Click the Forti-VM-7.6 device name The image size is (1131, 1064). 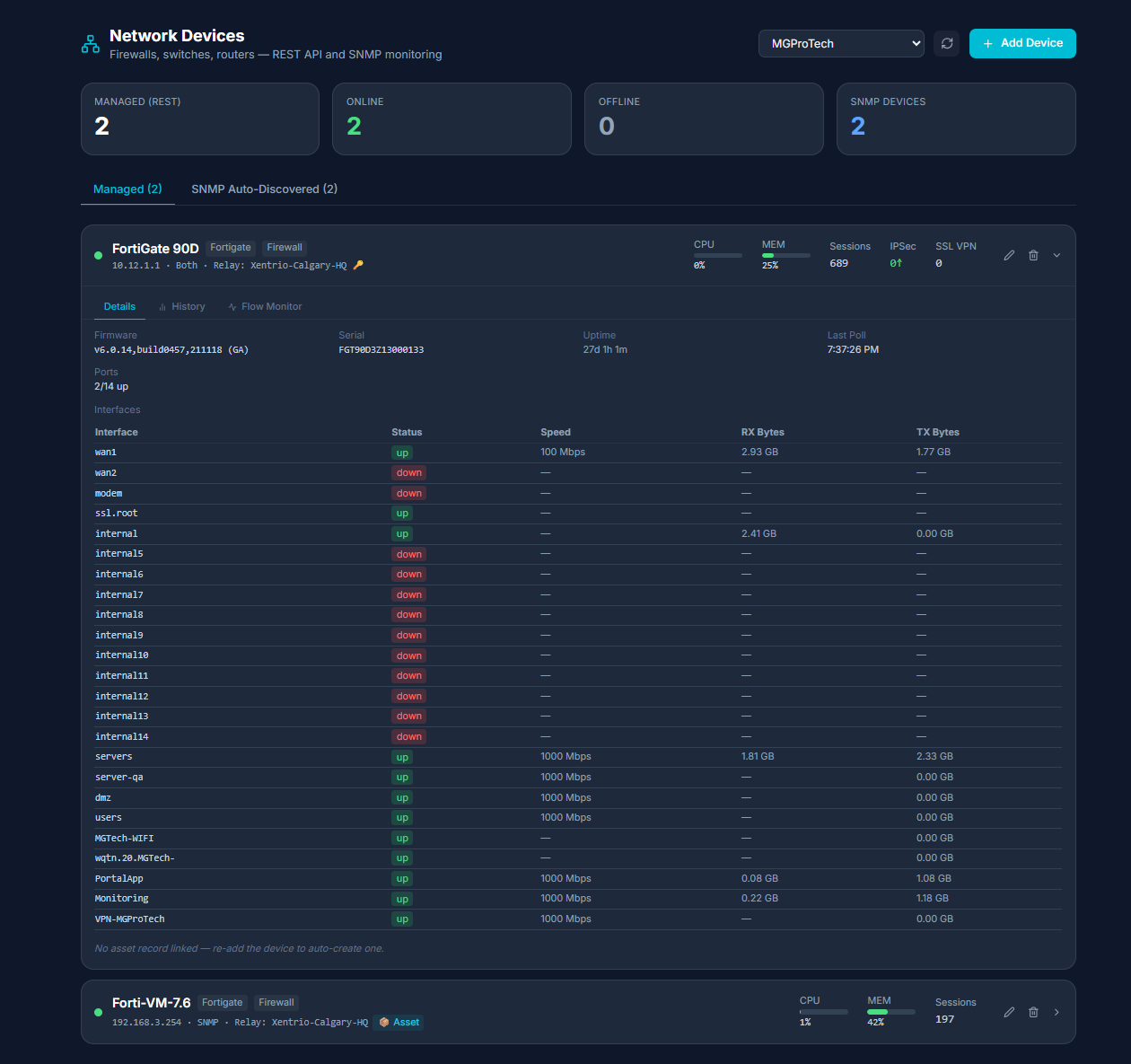click(x=151, y=1003)
